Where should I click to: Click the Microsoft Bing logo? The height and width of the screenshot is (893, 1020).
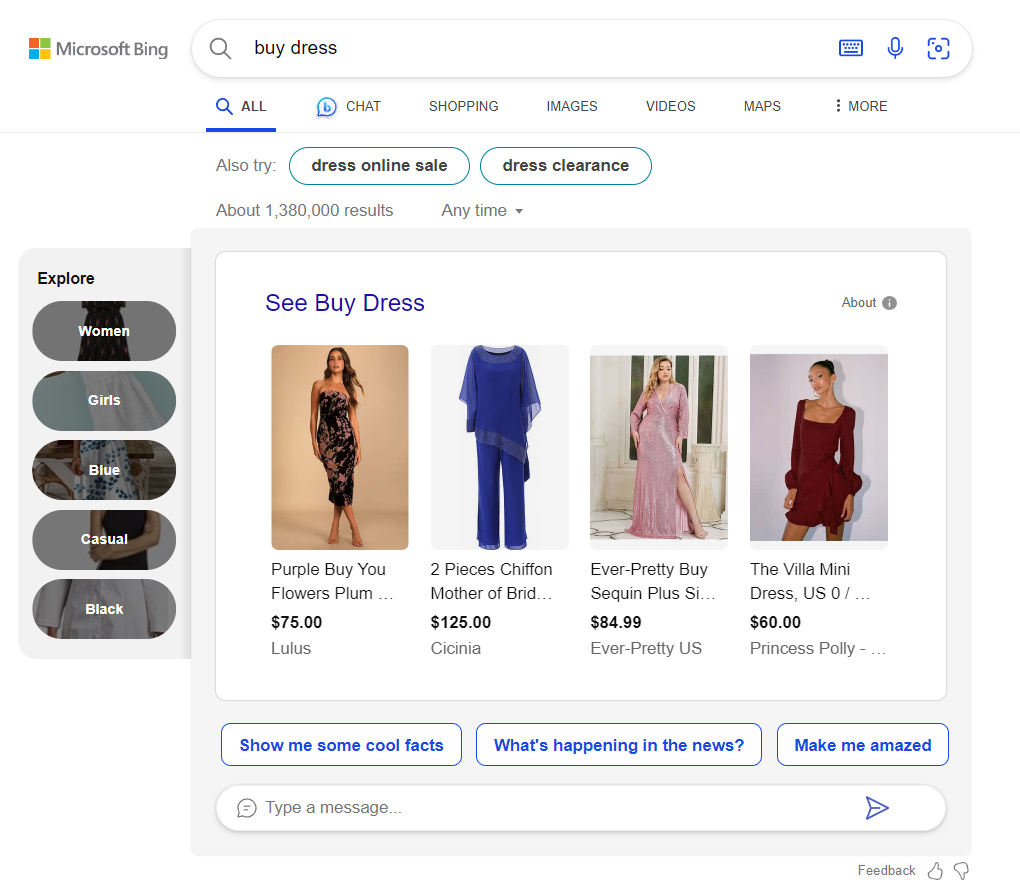[98, 49]
